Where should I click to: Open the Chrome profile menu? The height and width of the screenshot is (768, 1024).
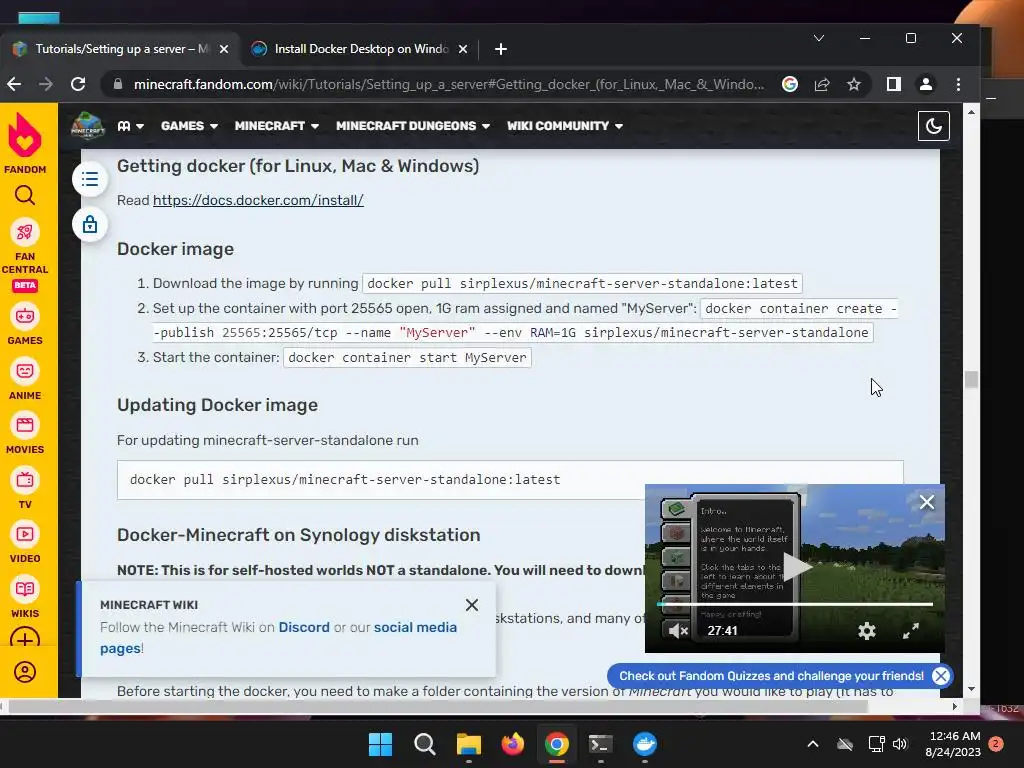(x=925, y=84)
